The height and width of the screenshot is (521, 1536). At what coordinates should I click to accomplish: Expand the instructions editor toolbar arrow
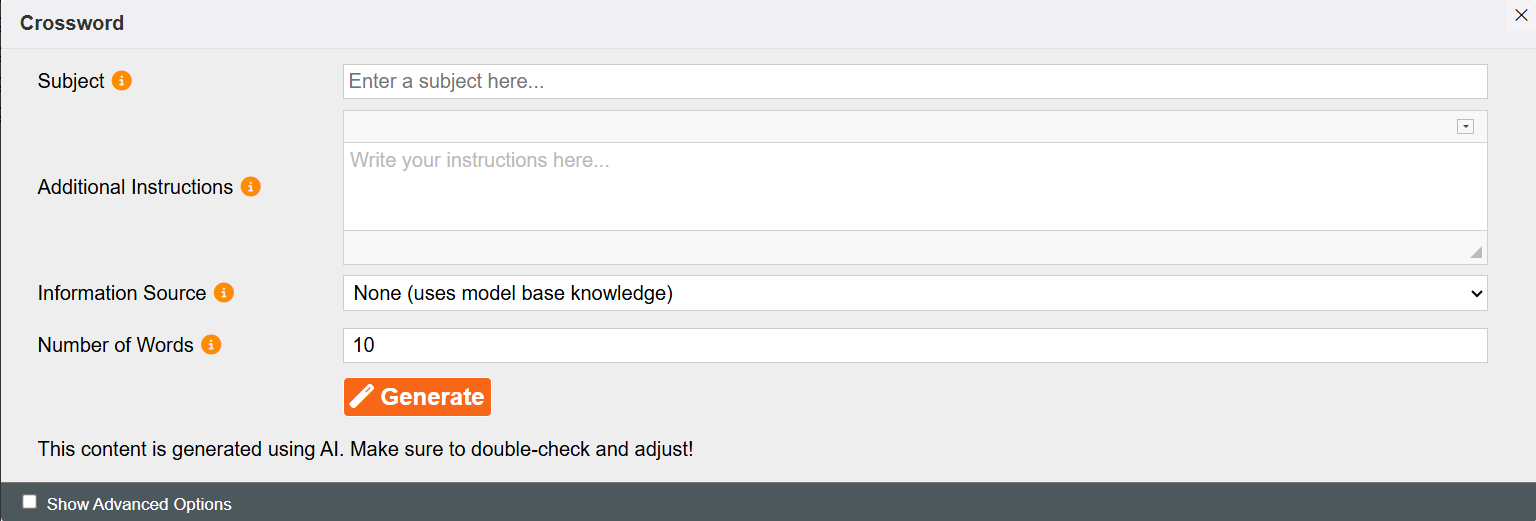coord(1466,127)
